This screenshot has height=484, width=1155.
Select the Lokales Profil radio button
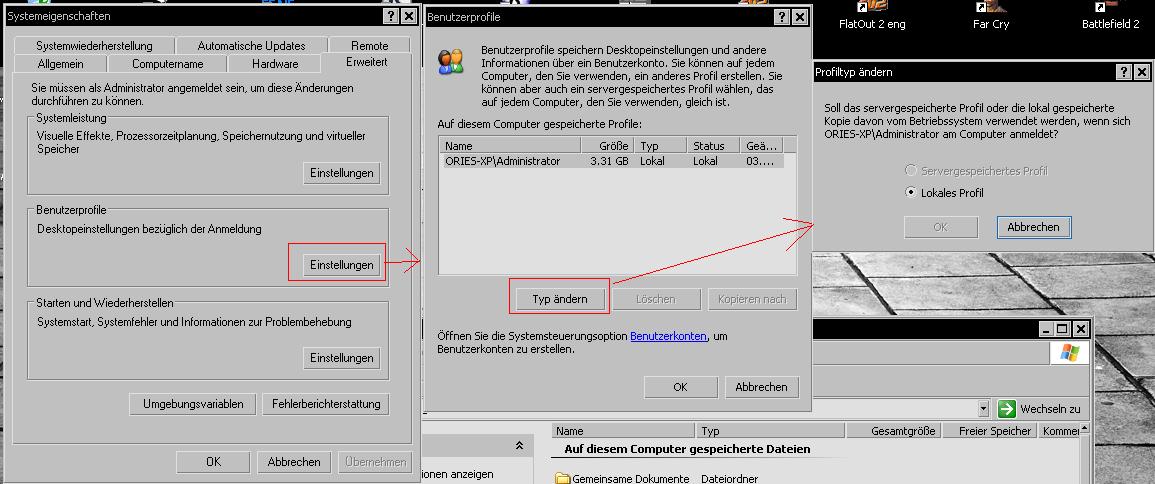(x=910, y=193)
